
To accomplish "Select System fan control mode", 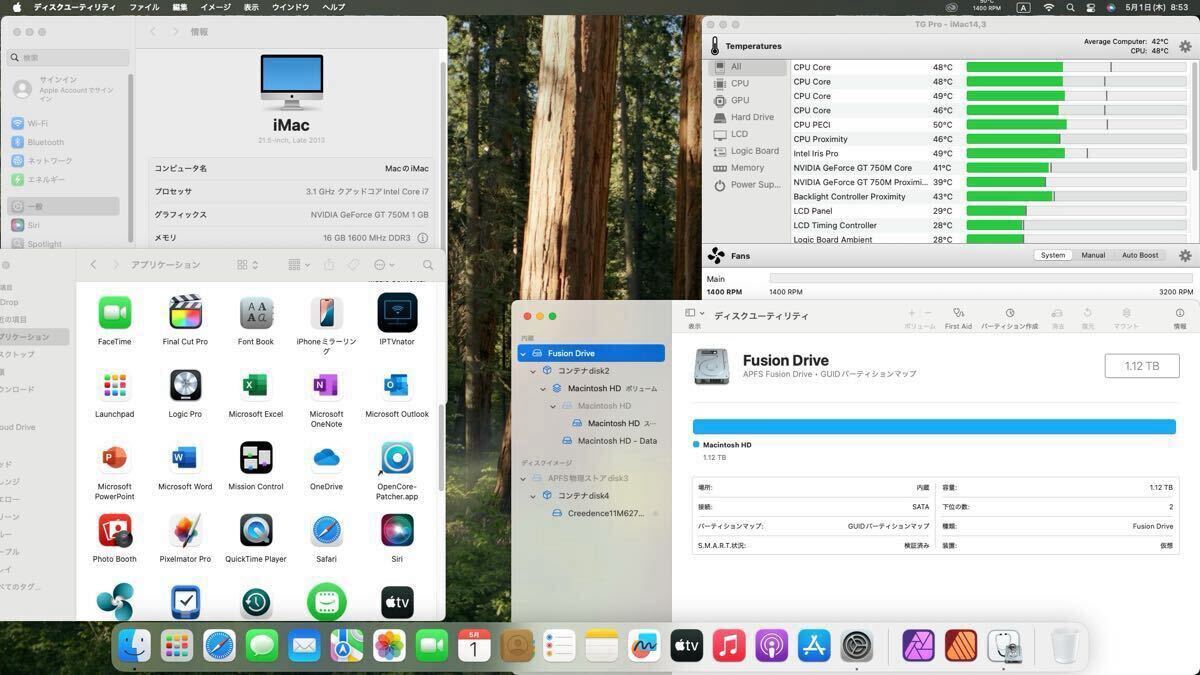I will point(1053,255).
